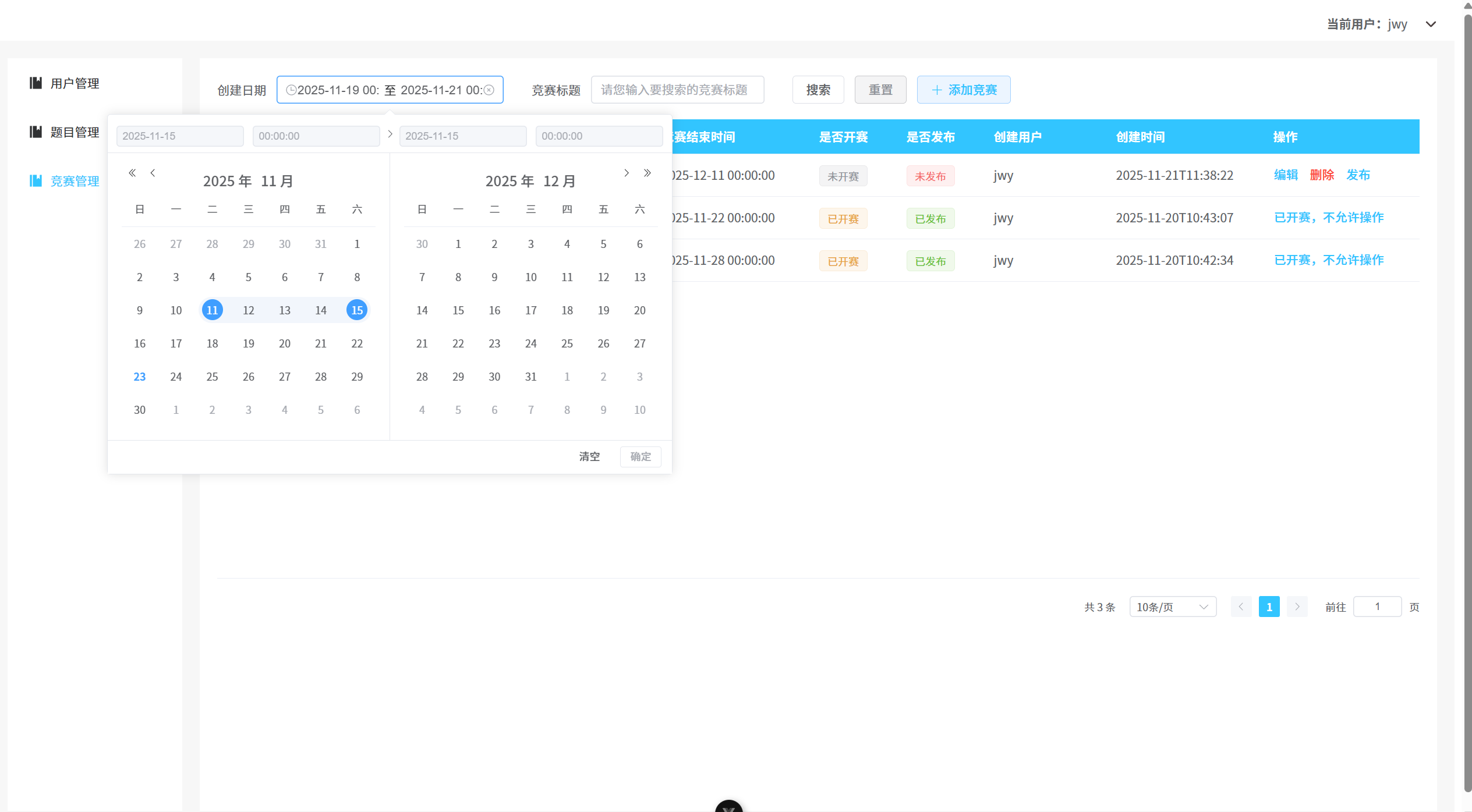Select December 25 in the calendar
Viewport: 1472px width, 812px height.
pos(567,343)
